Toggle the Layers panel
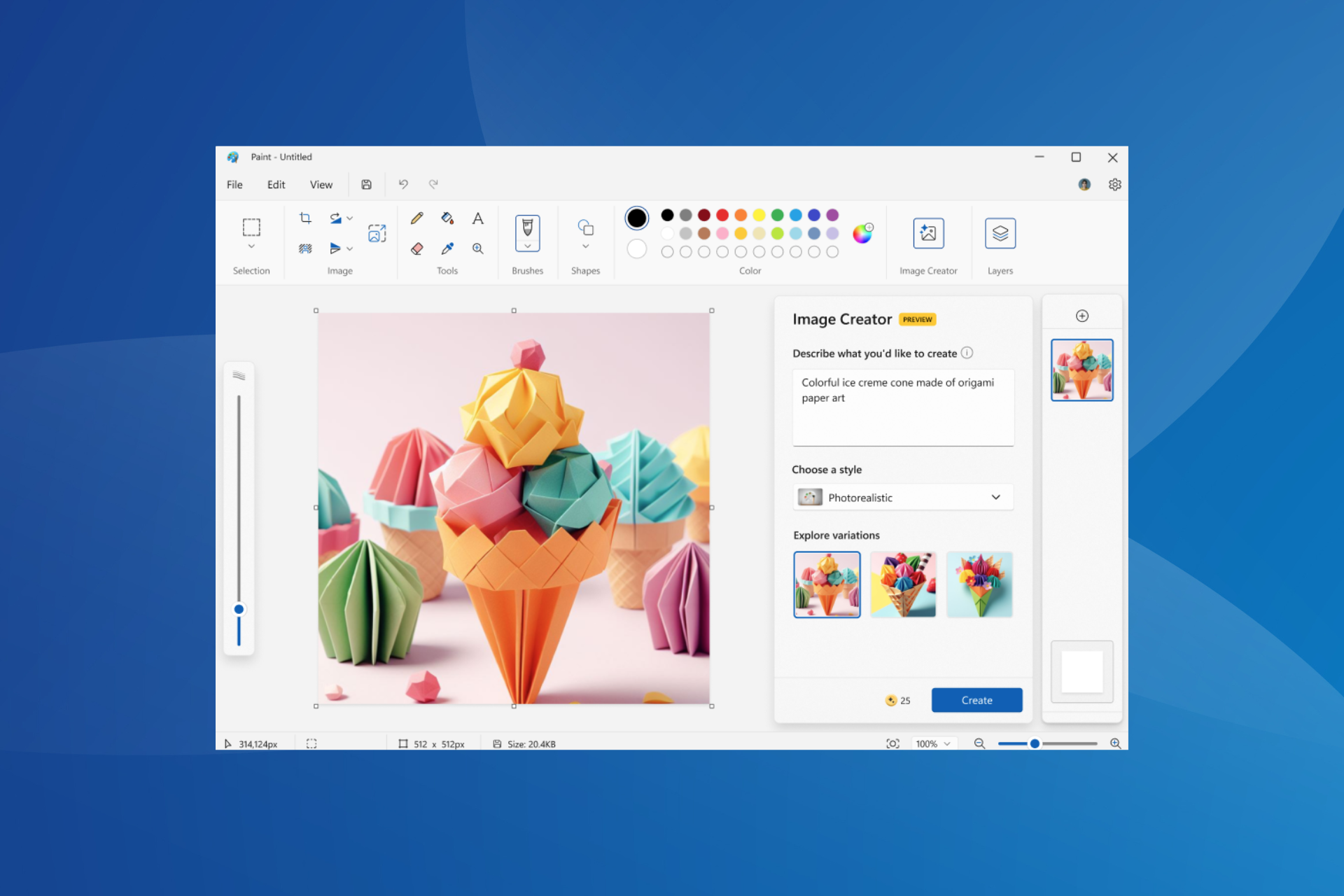The width and height of the screenshot is (1344, 896). 1000,233
